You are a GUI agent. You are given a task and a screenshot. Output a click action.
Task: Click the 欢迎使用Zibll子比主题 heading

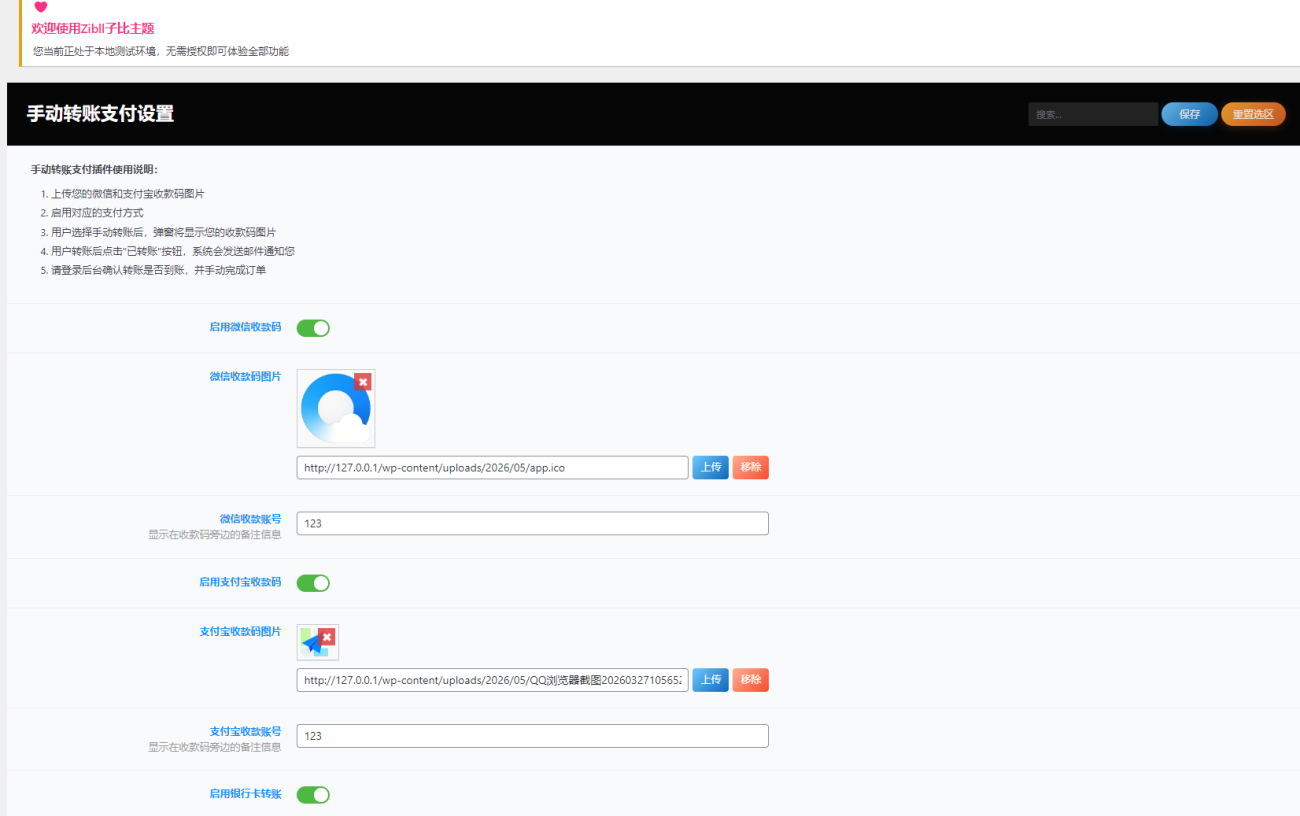tap(93, 29)
